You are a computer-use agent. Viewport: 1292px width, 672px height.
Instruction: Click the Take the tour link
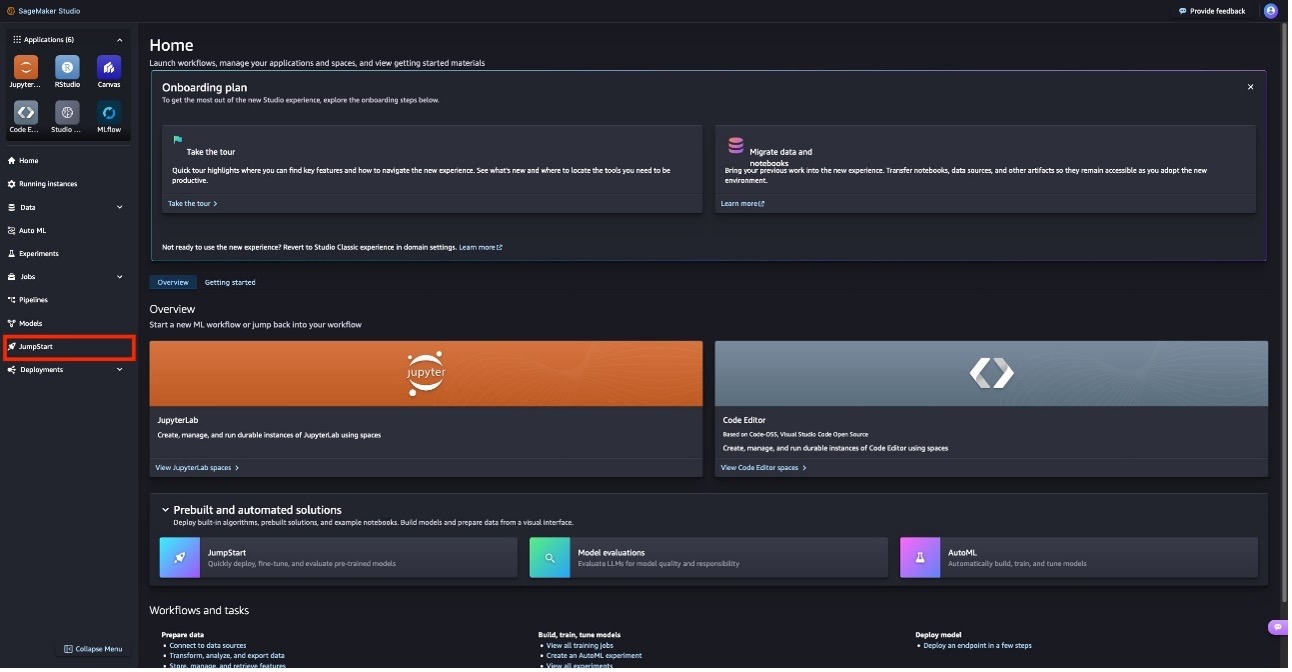192,204
